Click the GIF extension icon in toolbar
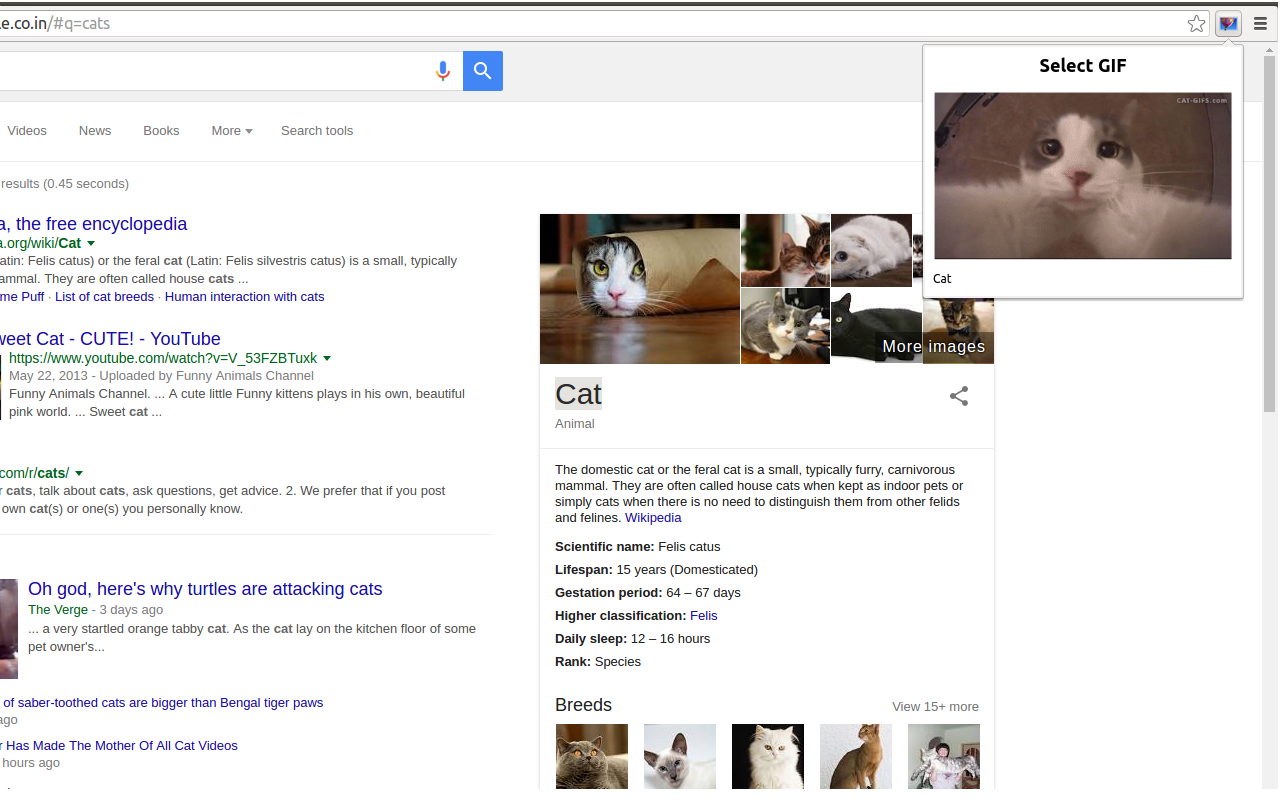Image resolution: width=1280 pixels, height=800 pixels. [x=1228, y=24]
